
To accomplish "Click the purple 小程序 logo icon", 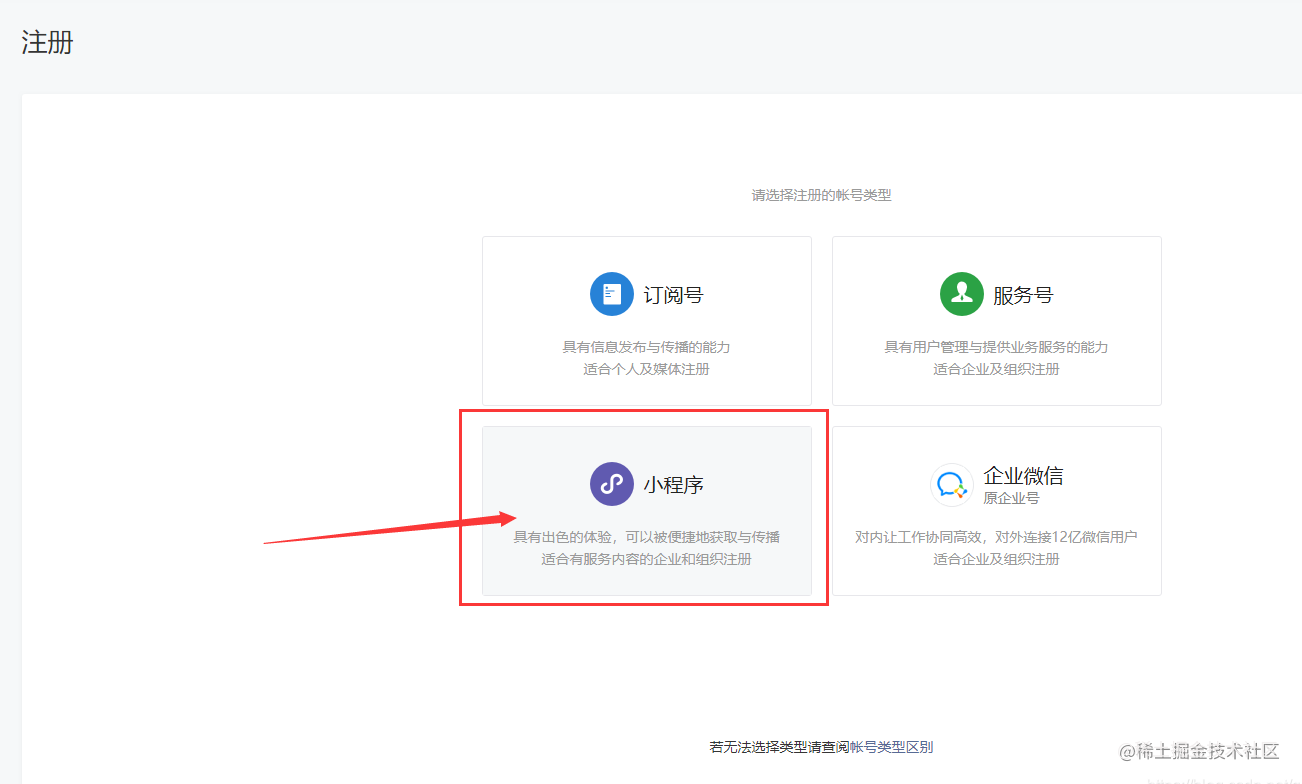I will pos(612,484).
